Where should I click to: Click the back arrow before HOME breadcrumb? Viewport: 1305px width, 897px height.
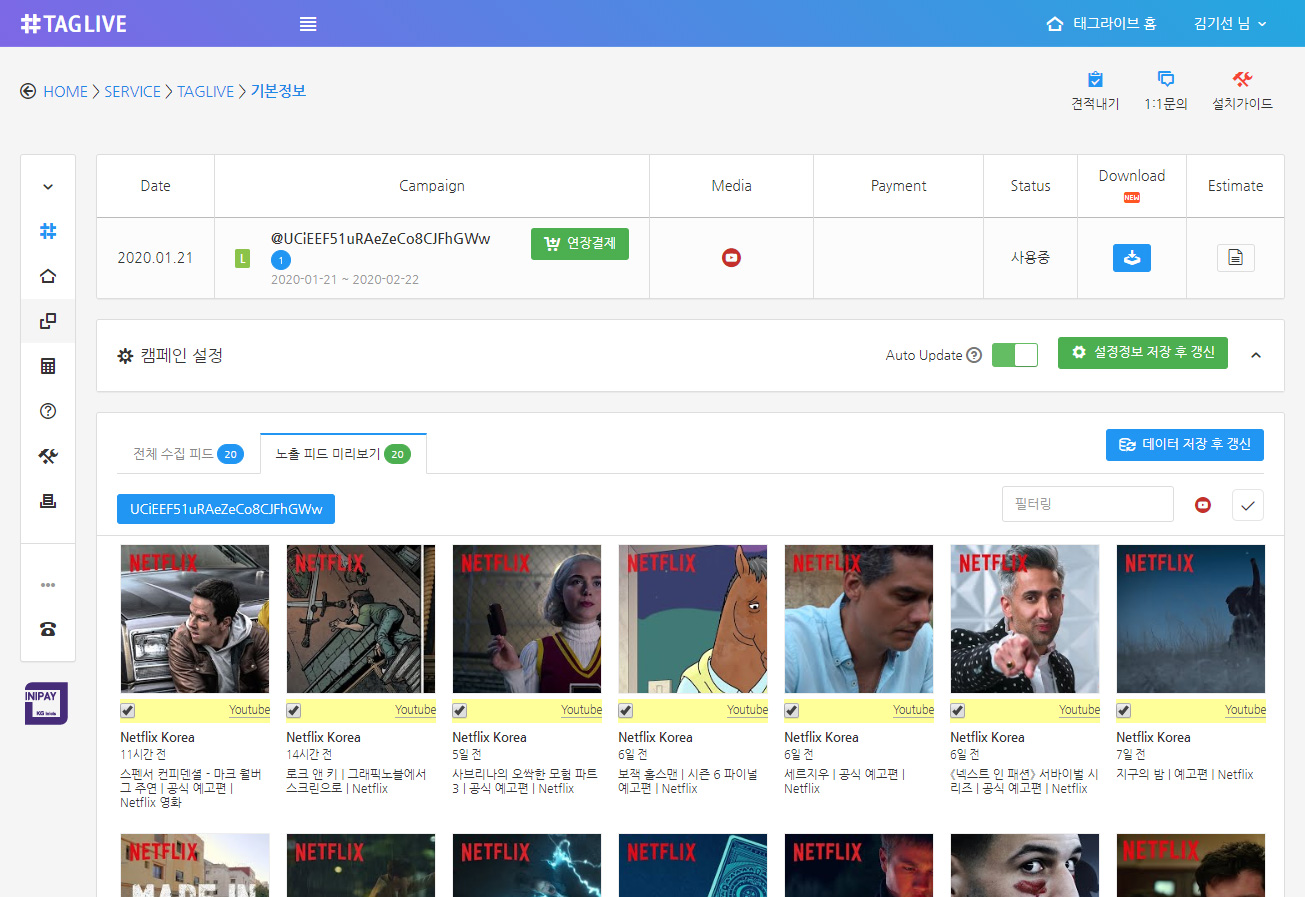(x=28, y=91)
